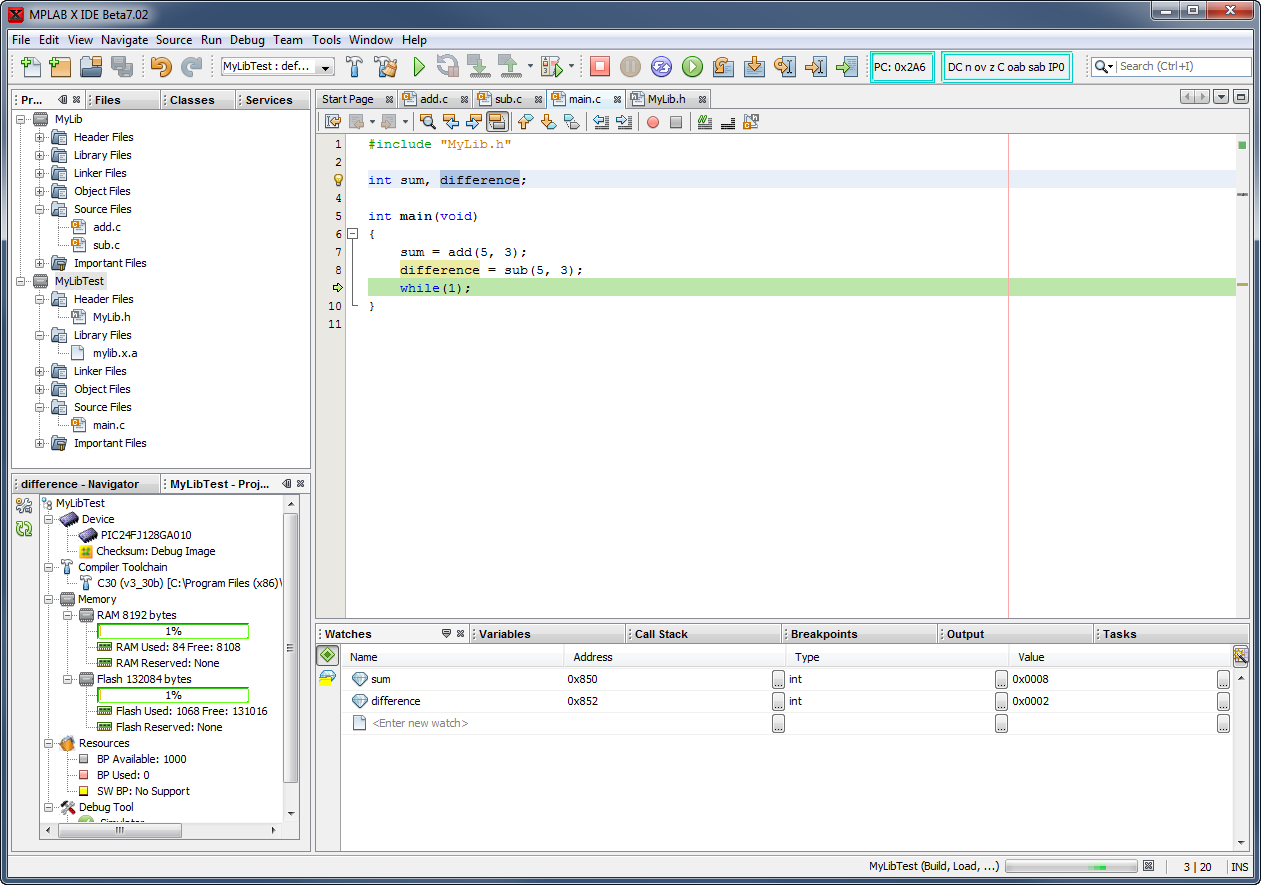Toggle a breakpoint on line number 8
The width and height of the screenshot is (1261, 885).
click(338, 270)
